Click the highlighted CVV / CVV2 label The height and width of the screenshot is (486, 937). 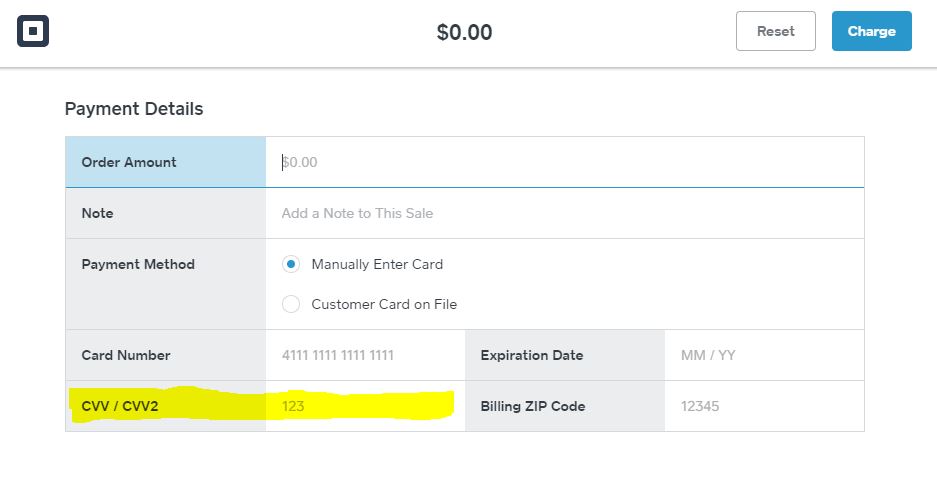tap(120, 406)
